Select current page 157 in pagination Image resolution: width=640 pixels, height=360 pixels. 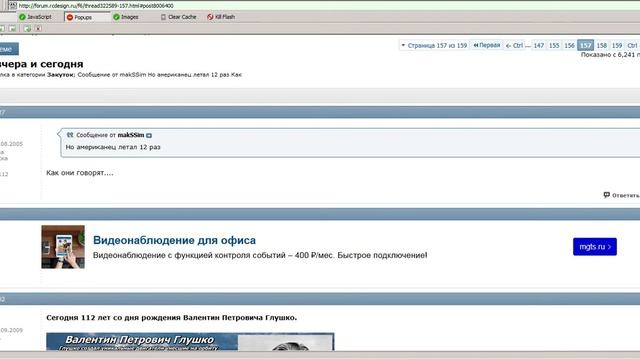tap(585, 45)
